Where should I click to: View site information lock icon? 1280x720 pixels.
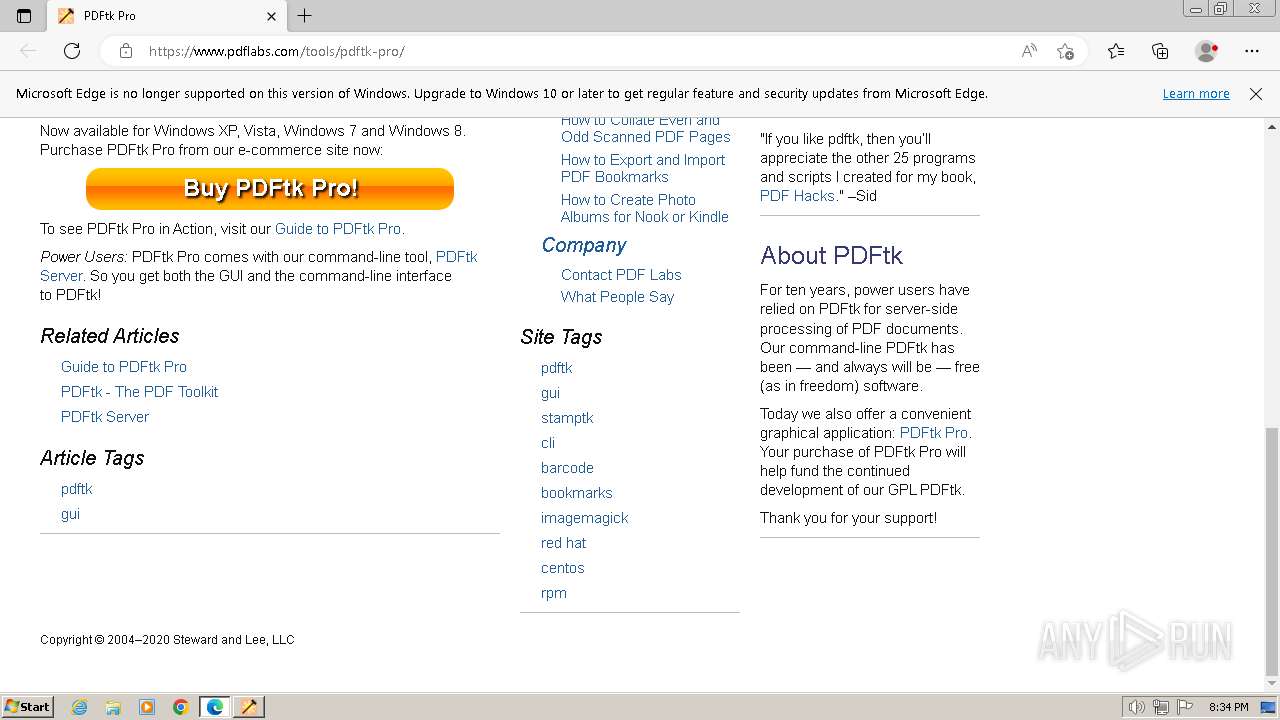pyautogui.click(x=126, y=51)
